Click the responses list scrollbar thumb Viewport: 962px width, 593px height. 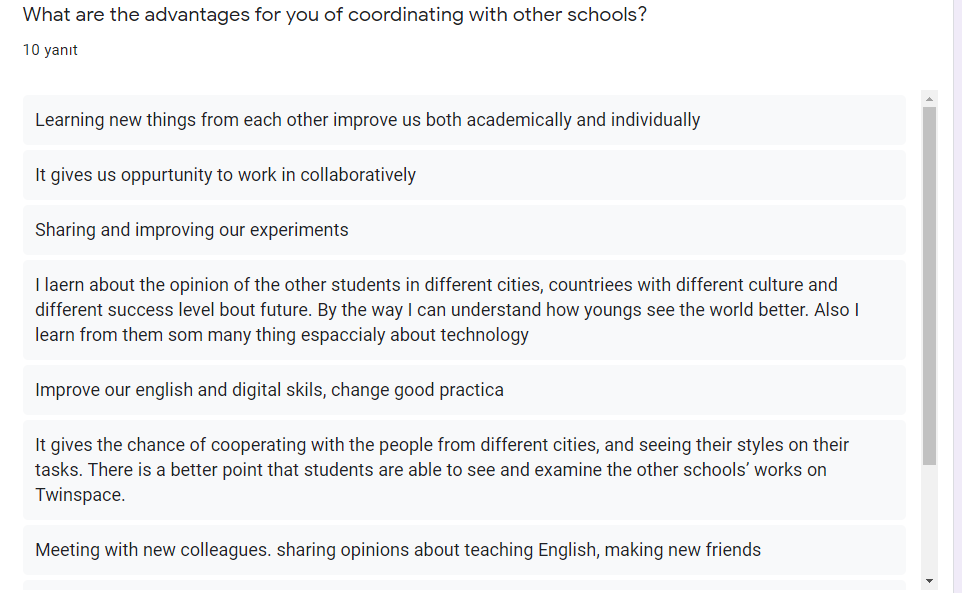coord(930,285)
